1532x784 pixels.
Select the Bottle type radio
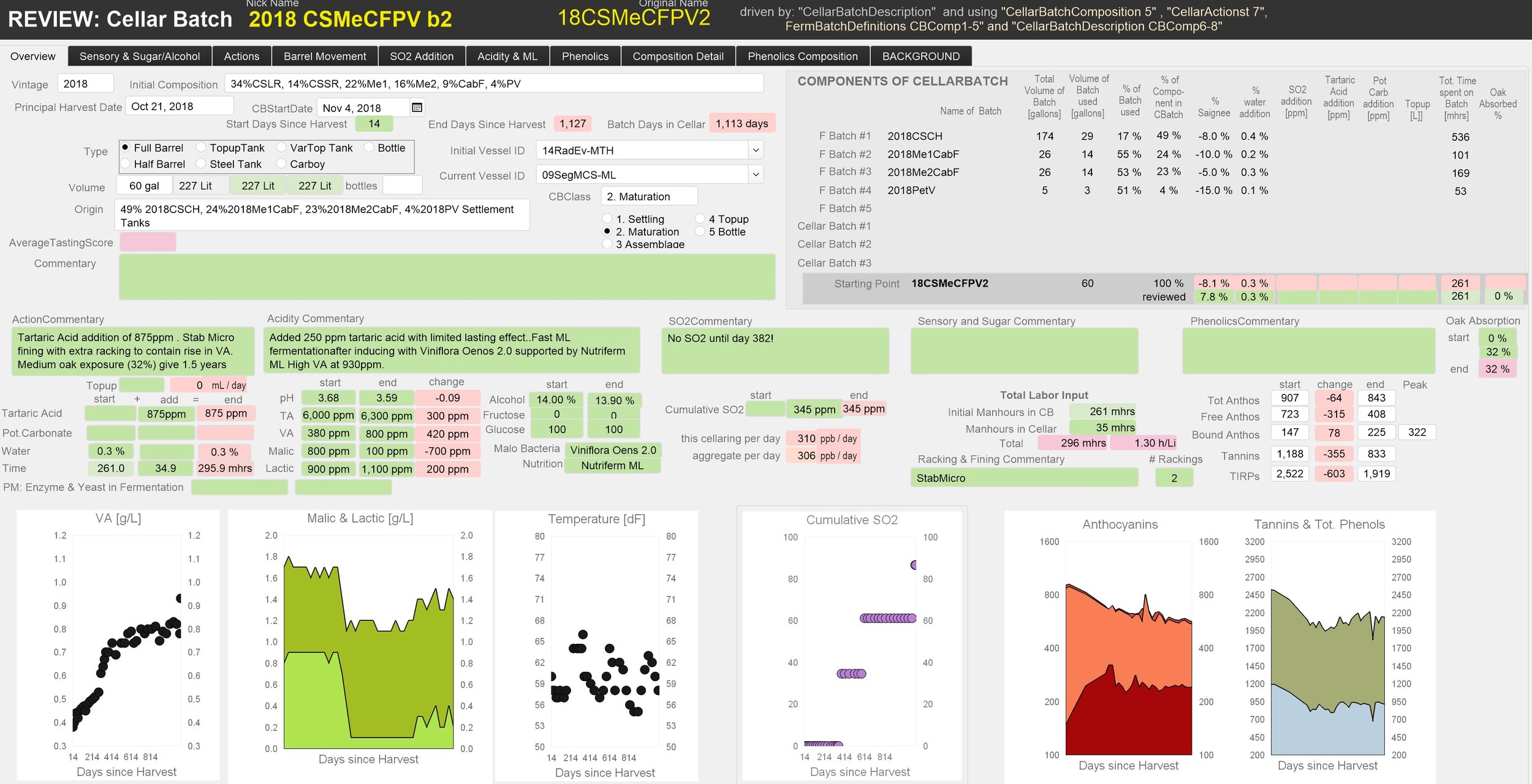[x=368, y=148]
